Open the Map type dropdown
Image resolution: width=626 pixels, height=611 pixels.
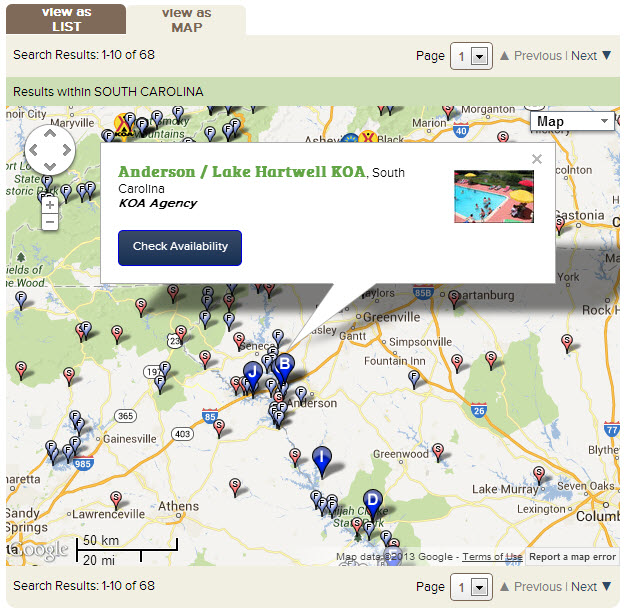[x=572, y=121]
